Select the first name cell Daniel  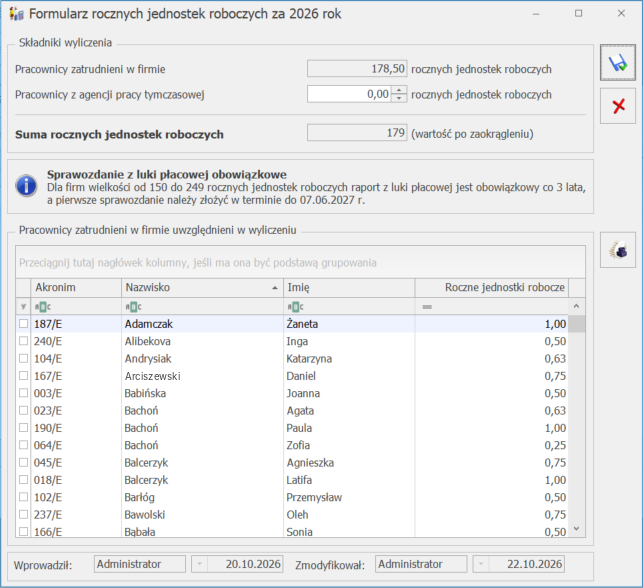pos(349,376)
